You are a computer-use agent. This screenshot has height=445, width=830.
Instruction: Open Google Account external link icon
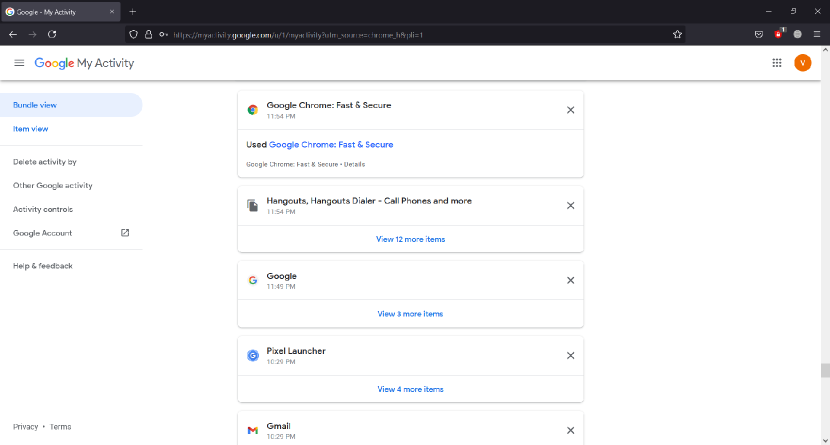(125, 233)
